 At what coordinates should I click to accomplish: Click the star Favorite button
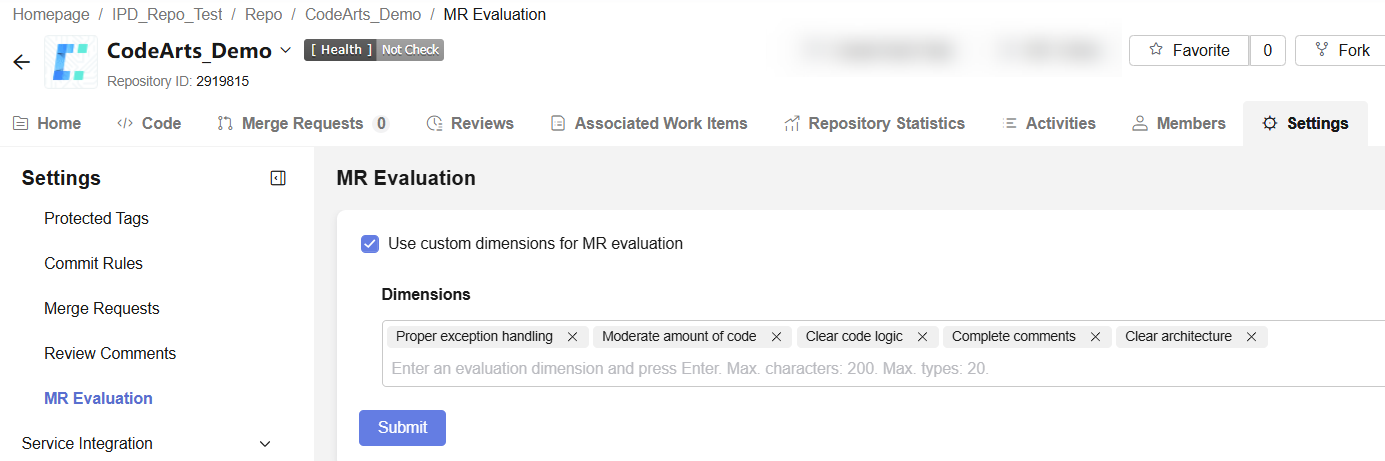pos(1189,50)
